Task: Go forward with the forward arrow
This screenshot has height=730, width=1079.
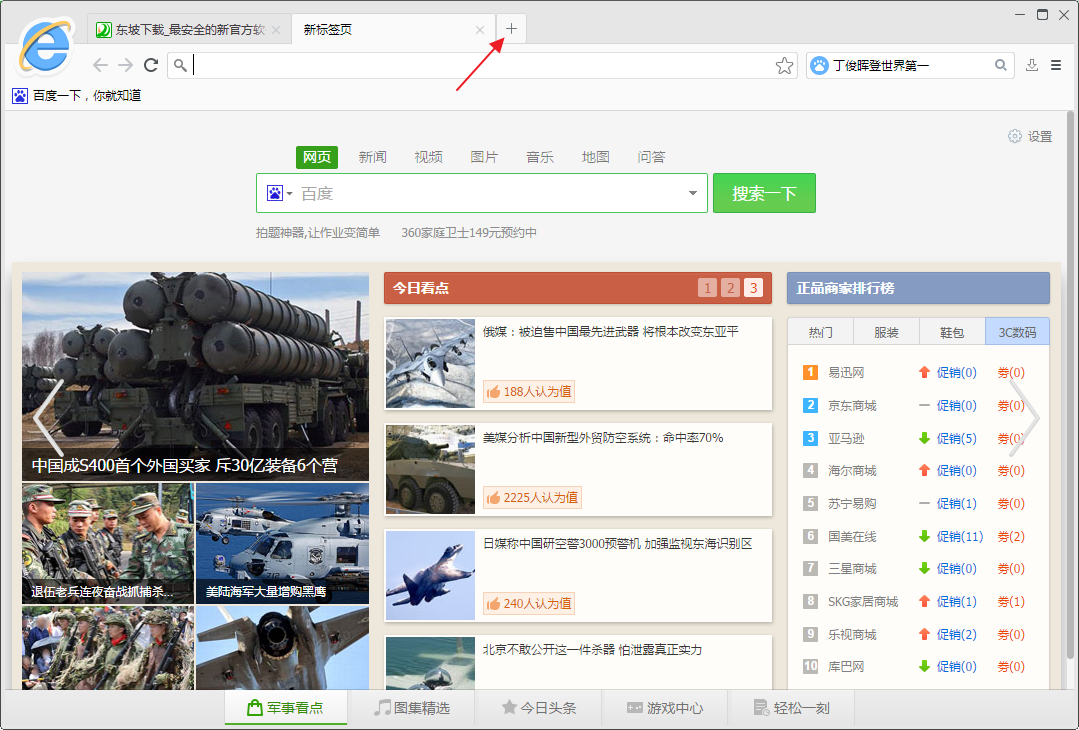Action: click(125, 65)
